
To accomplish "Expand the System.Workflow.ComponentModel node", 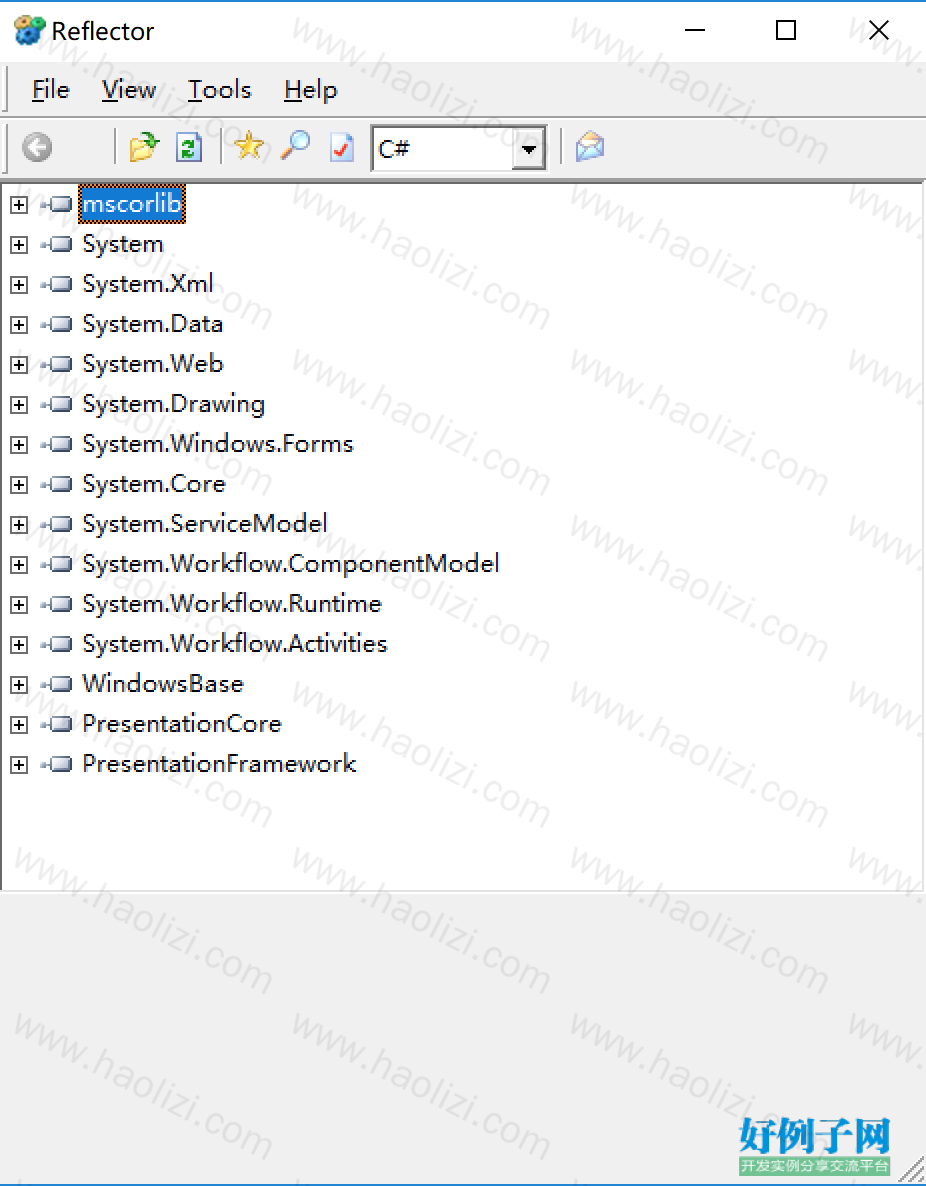I will point(19,564).
